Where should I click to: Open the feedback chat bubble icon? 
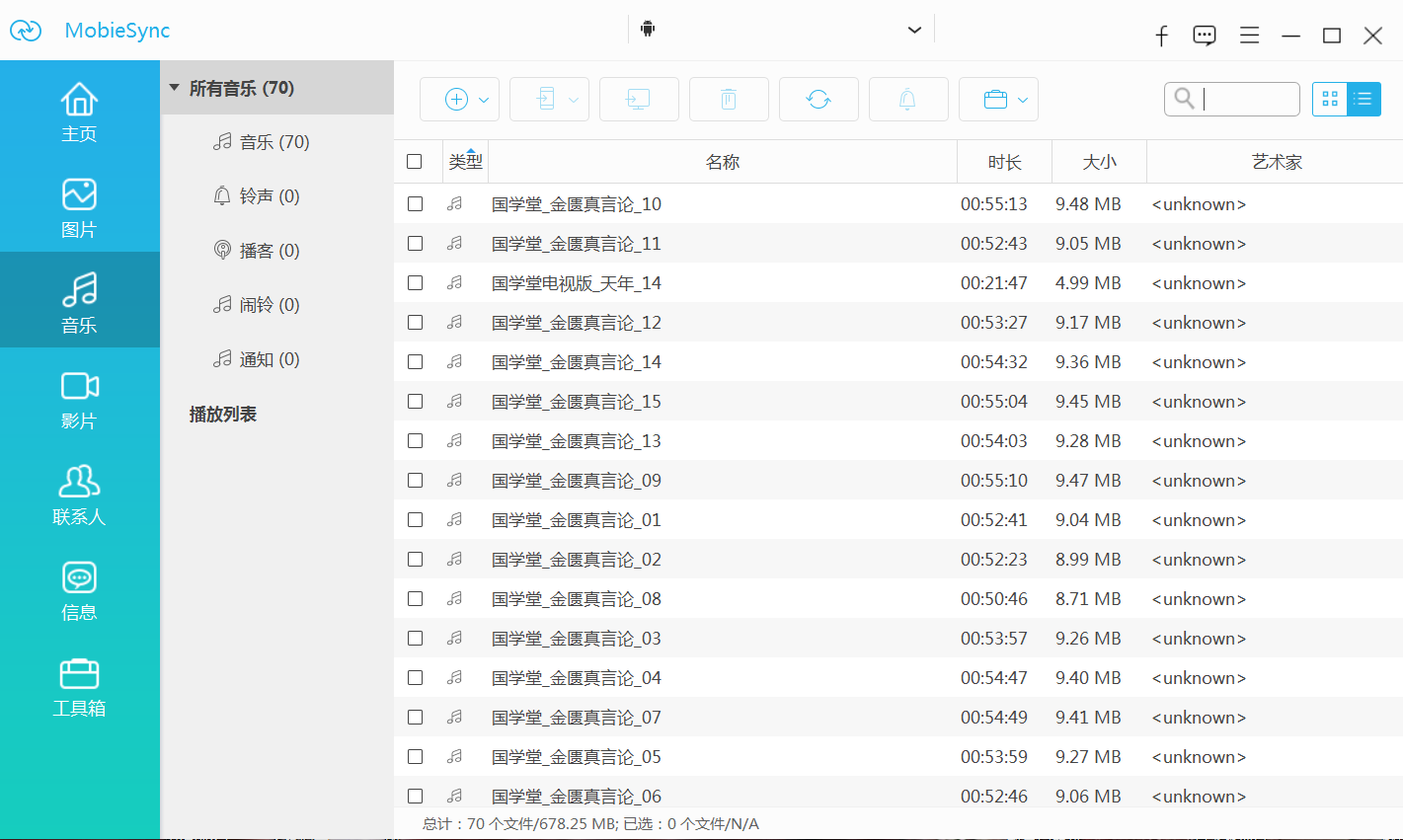click(x=1205, y=37)
